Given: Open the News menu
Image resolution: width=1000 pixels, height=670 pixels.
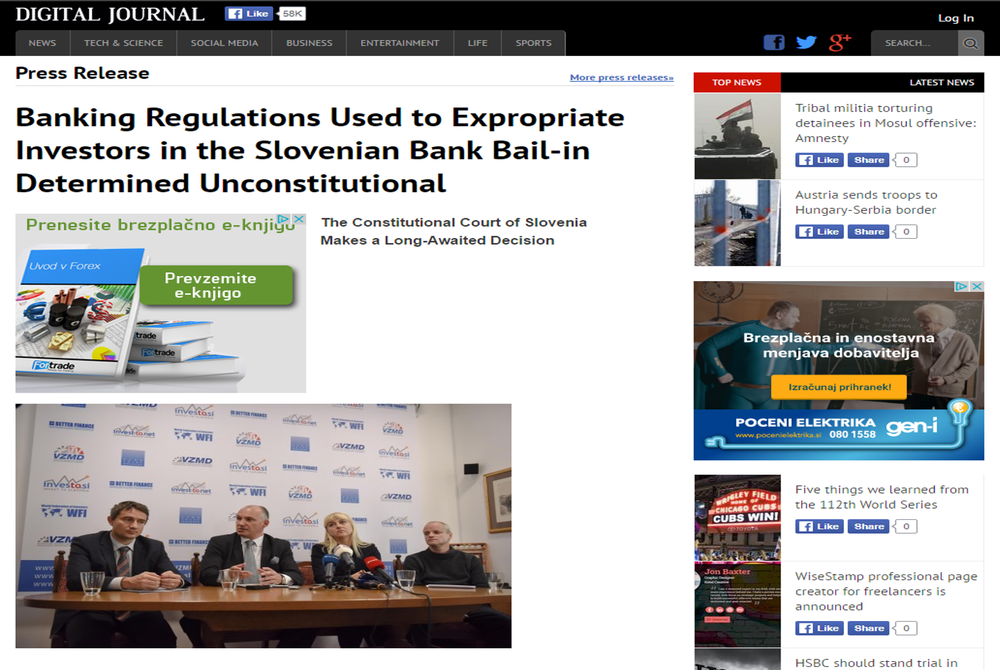Looking at the screenshot, I should pyautogui.click(x=42, y=43).
